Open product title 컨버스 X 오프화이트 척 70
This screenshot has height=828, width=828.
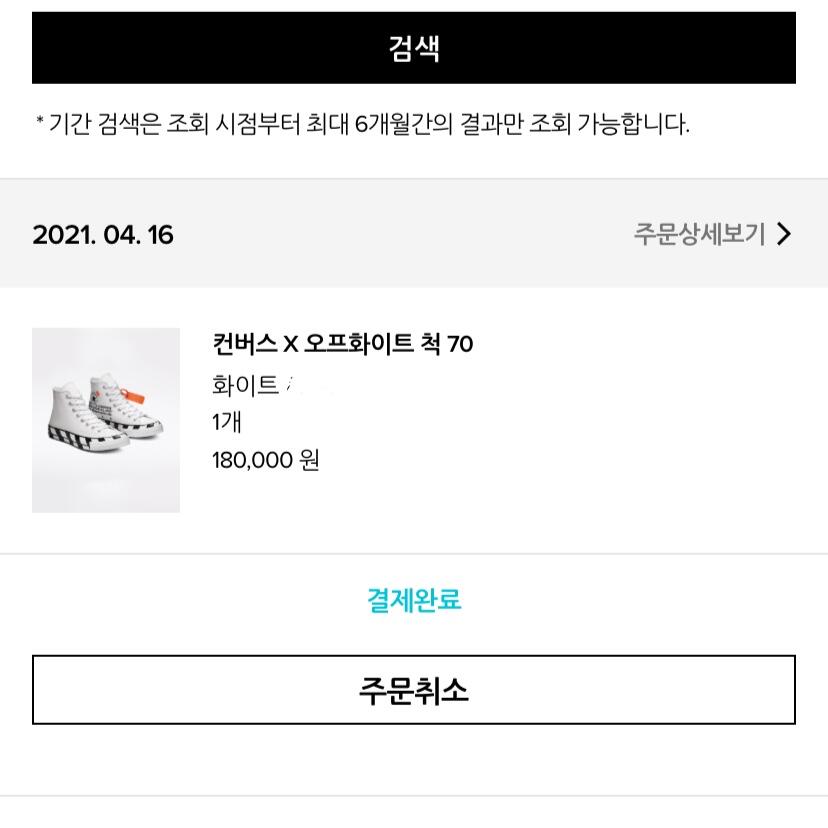(342, 344)
